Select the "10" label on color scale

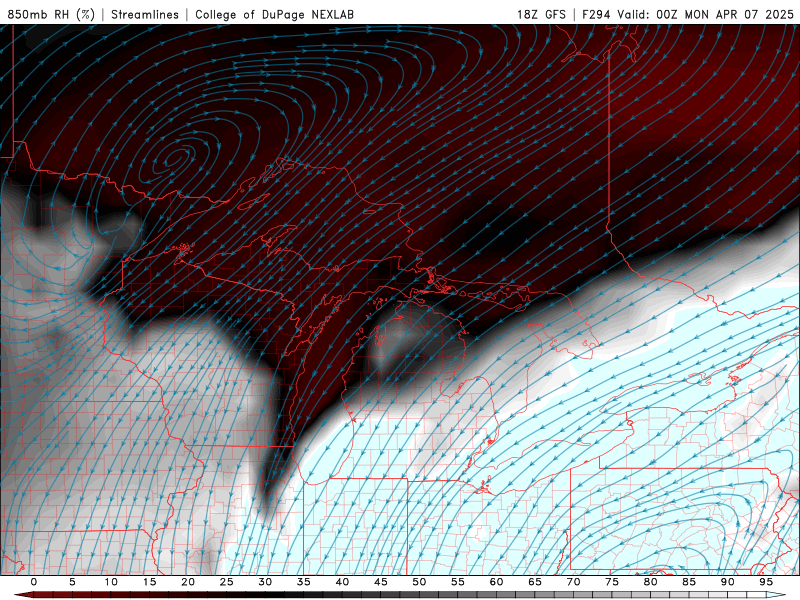(x=111, y=582)
